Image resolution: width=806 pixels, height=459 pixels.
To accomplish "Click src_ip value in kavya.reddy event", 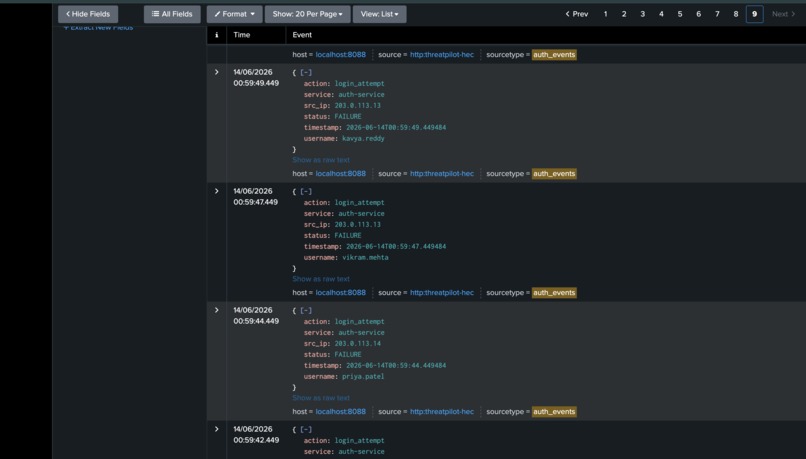I will [x=357, y=105].
